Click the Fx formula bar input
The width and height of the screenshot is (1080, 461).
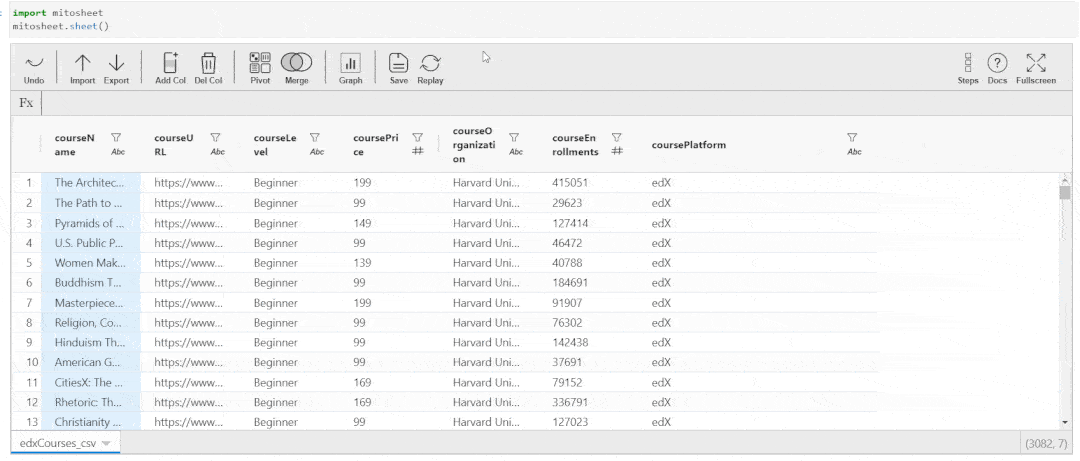click(558, 103)
